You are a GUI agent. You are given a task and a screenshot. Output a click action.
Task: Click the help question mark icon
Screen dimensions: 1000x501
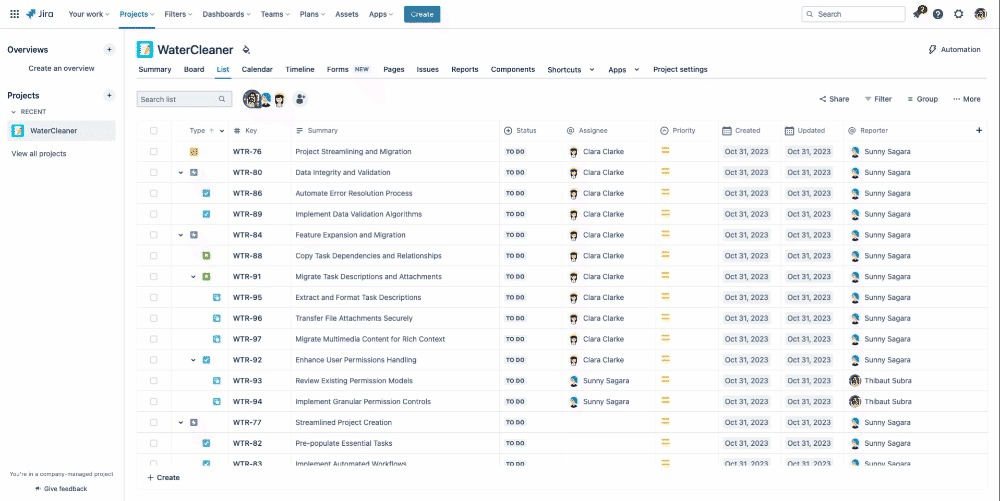938,14
